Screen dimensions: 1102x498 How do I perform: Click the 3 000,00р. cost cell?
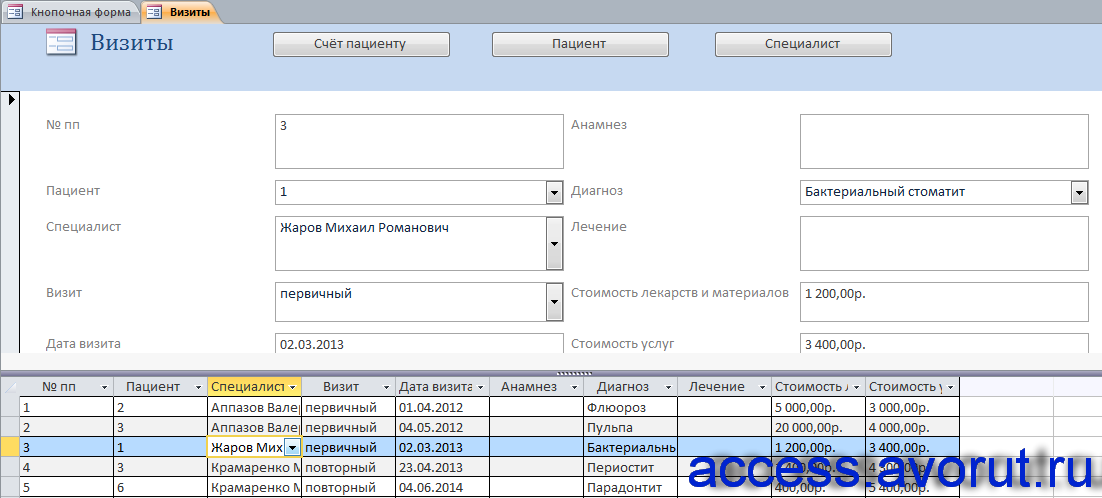pyautogui.click(x=912, y=407)
